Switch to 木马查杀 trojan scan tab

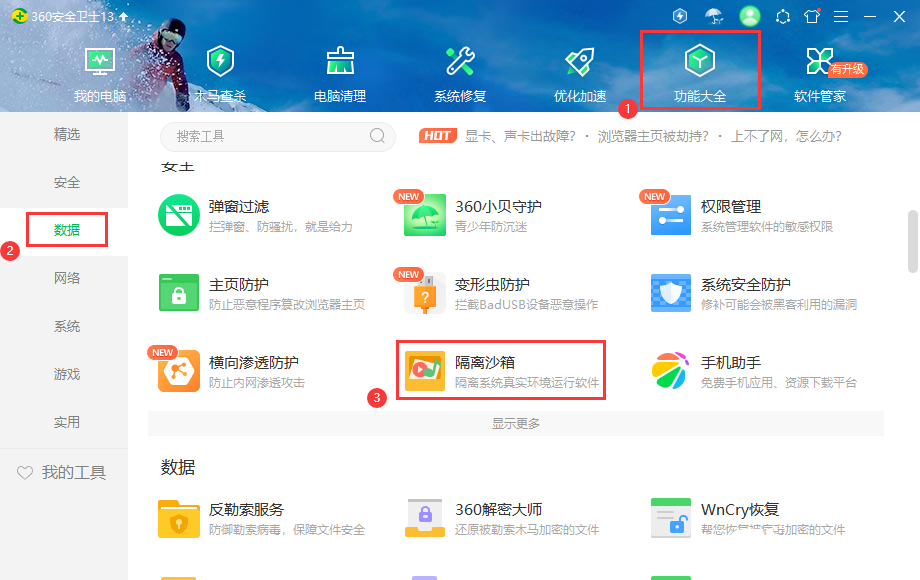pos(219,72)
